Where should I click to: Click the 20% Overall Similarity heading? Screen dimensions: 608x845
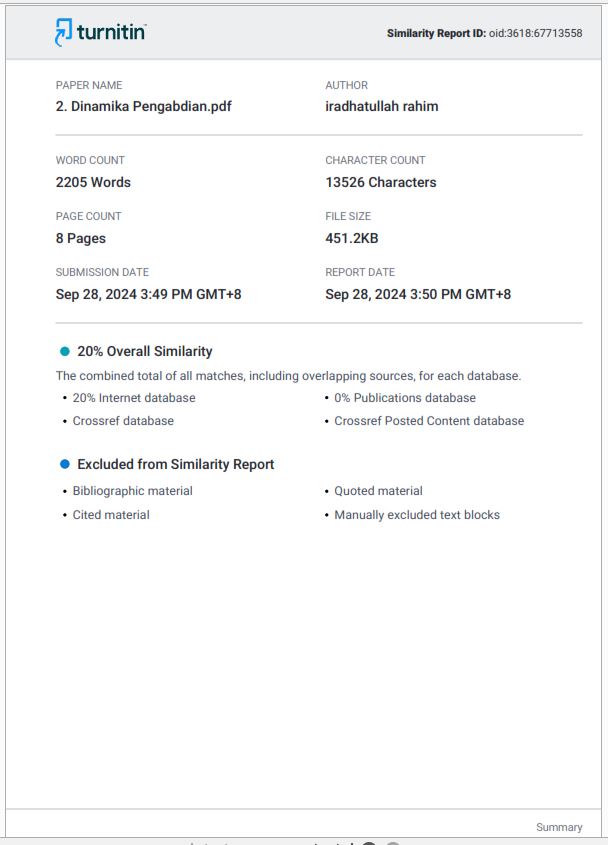tap(144, 351)
